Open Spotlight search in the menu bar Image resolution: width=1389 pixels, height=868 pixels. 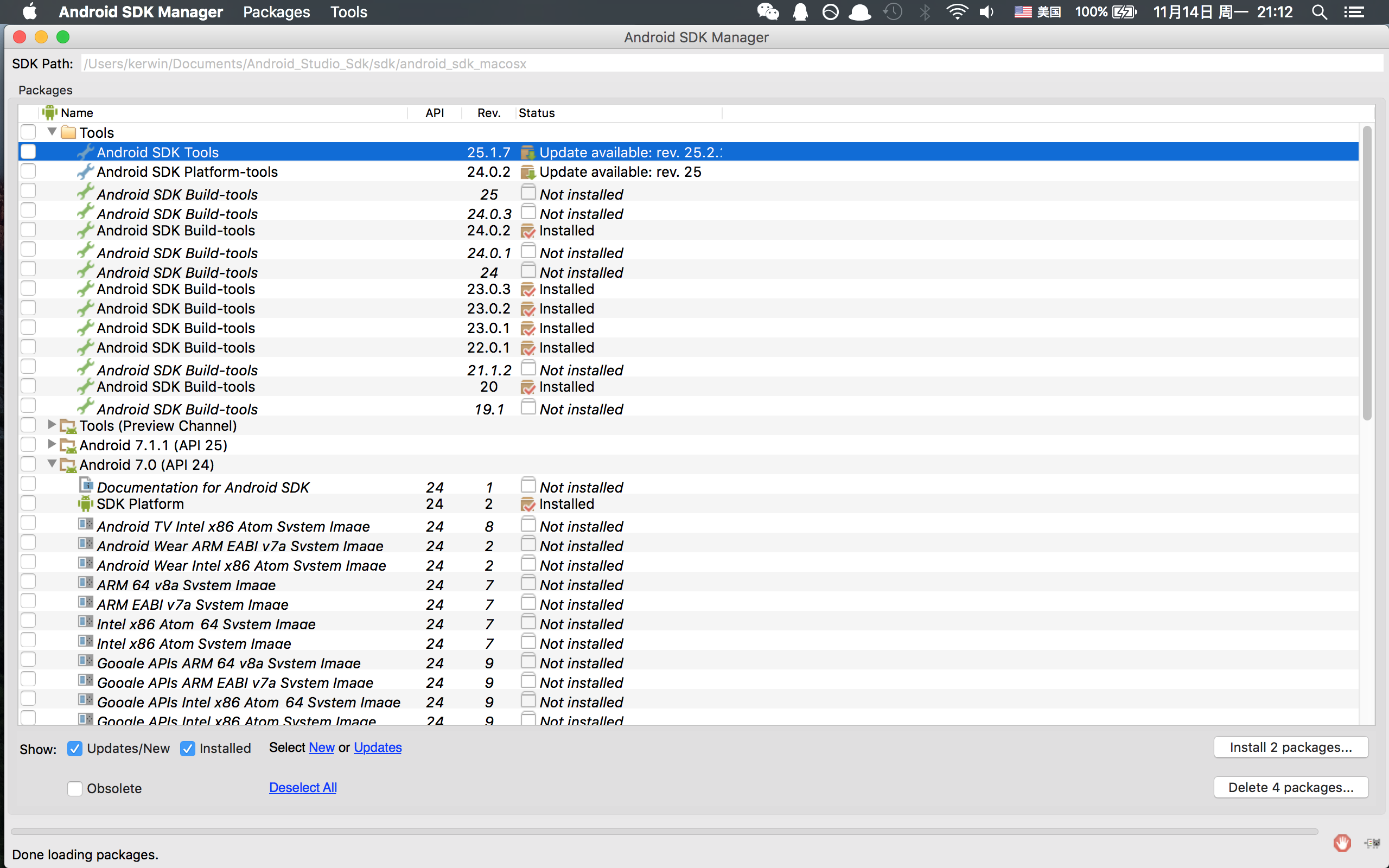1320,12
